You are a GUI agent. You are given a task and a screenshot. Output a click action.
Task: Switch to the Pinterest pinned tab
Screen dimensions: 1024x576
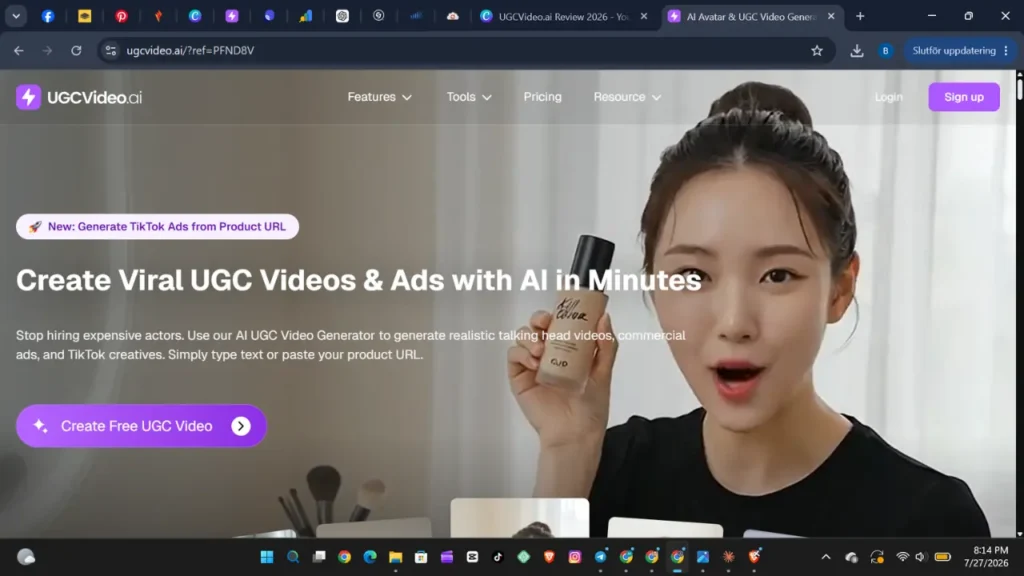click(x=121, y=16)
